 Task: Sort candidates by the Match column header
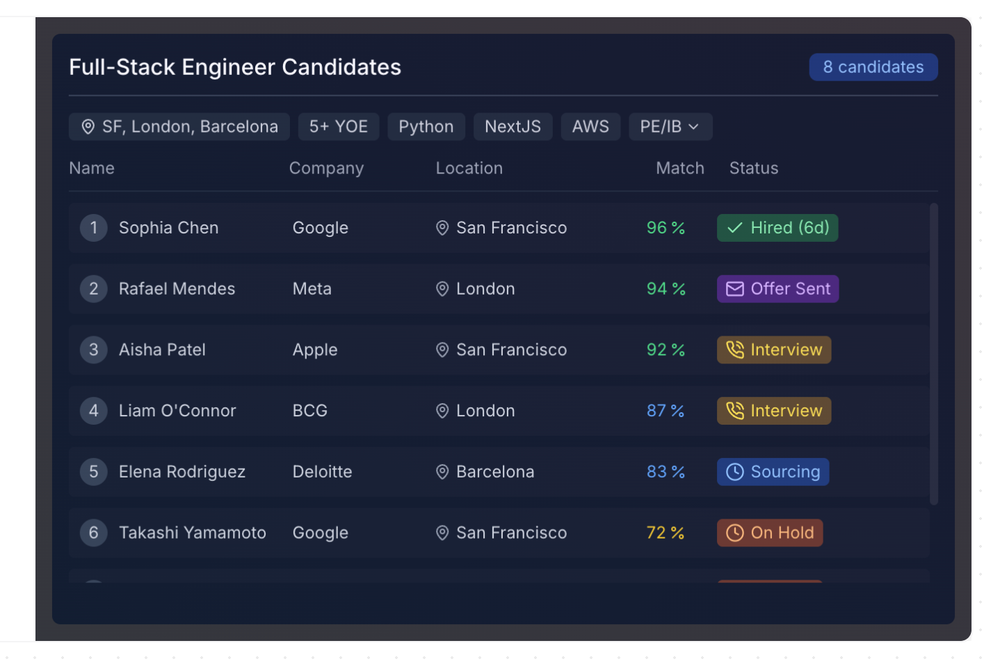[680, 168]
